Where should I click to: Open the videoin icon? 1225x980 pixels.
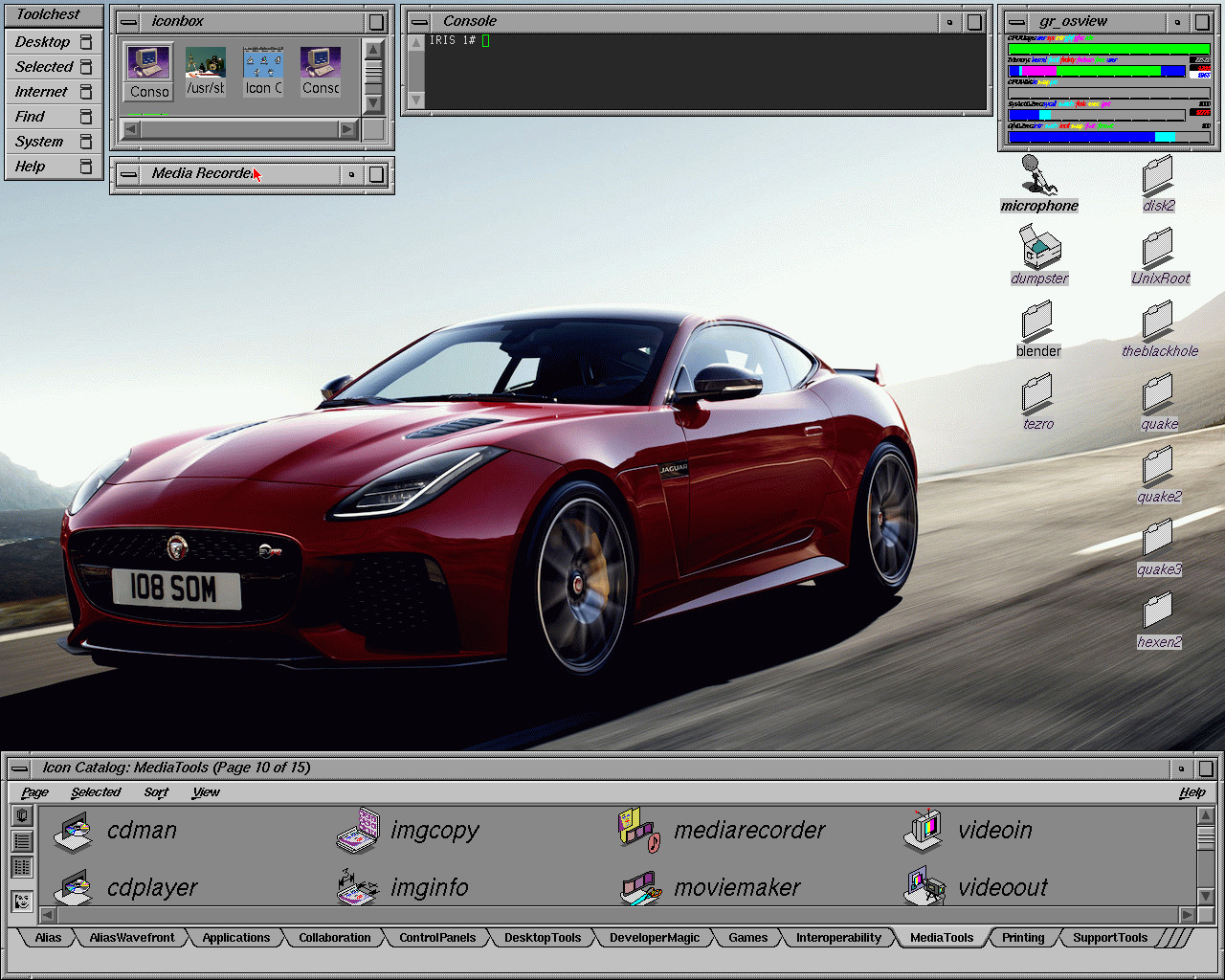[923, 830]
